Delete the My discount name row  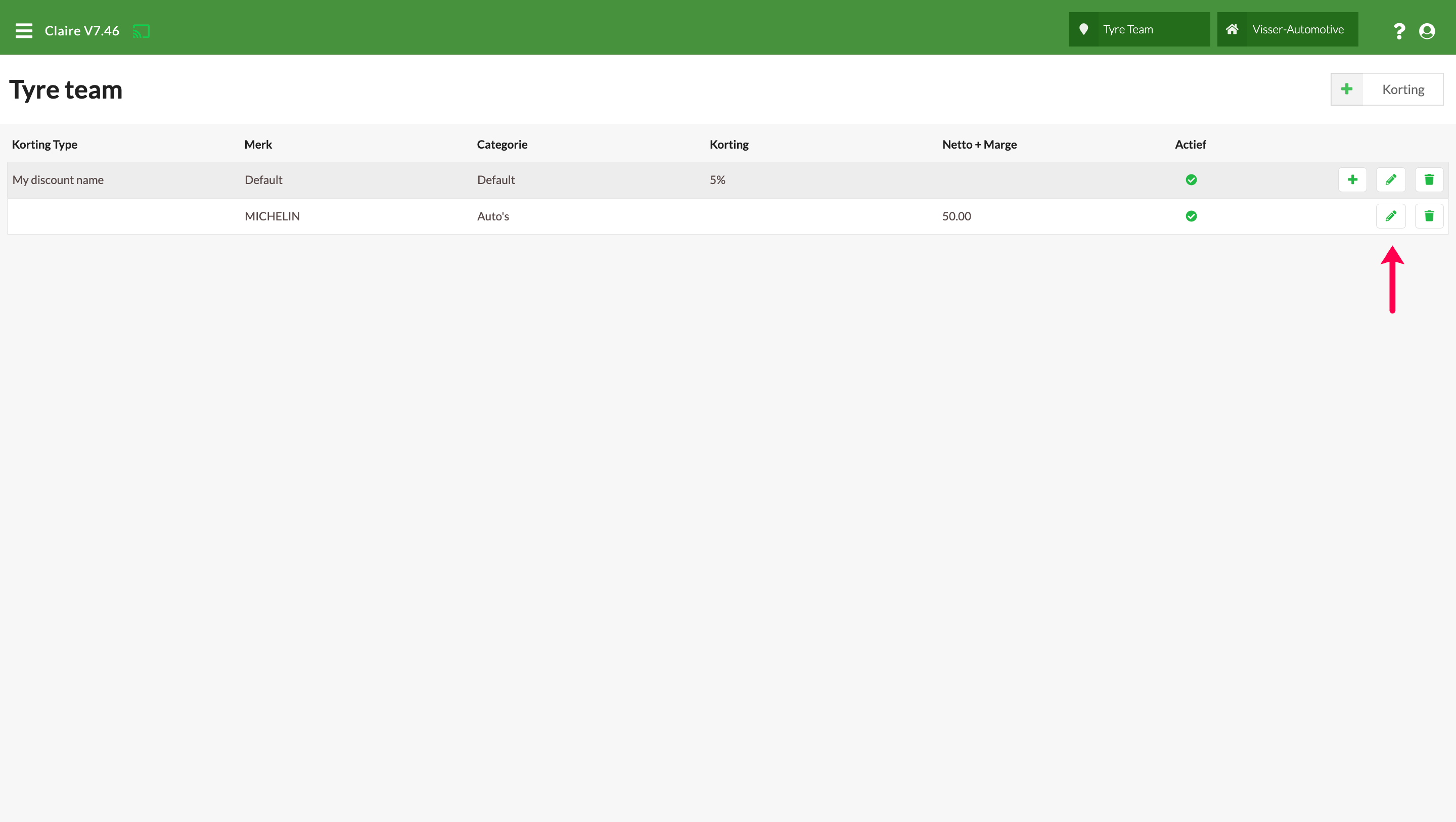[x=1429, y=180]
